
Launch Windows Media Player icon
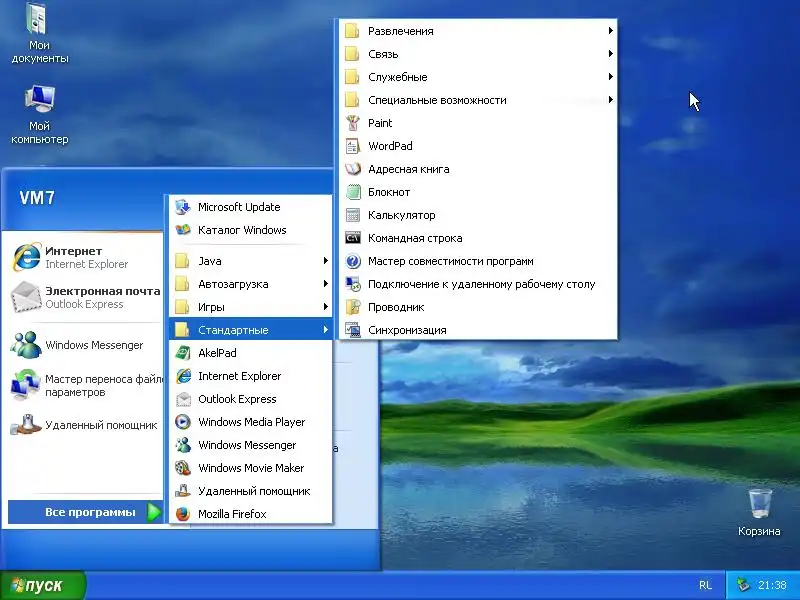(183, 422)
